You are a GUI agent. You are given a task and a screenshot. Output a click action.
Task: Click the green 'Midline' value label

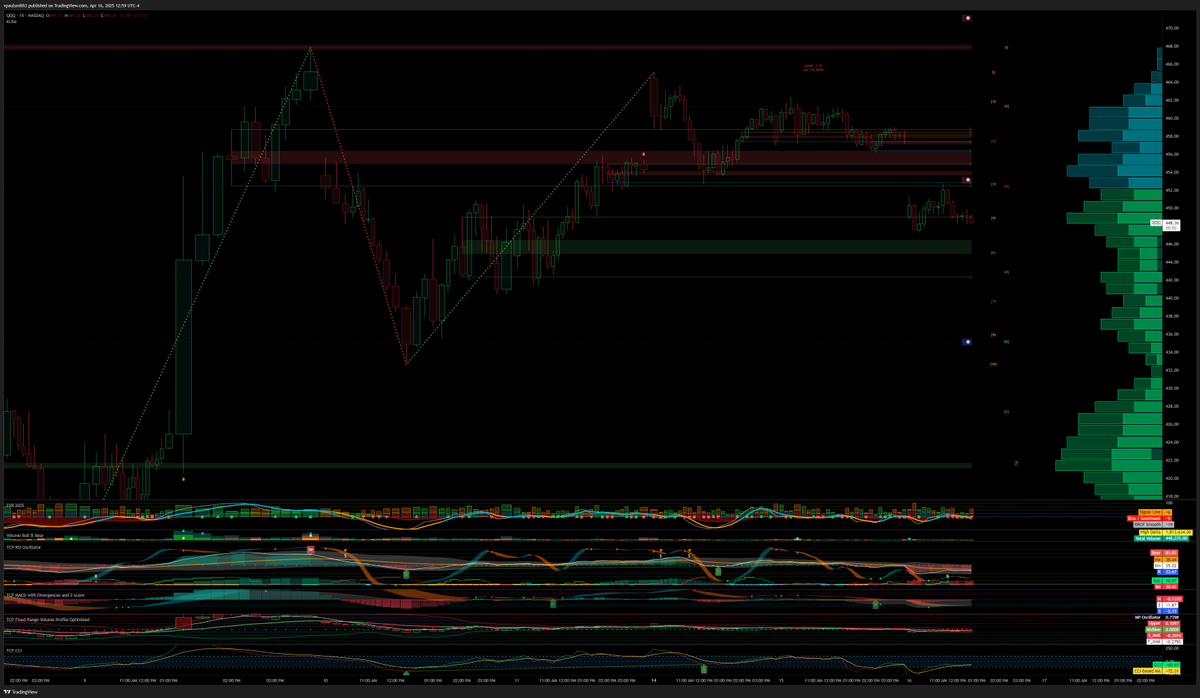(1162, 630)
